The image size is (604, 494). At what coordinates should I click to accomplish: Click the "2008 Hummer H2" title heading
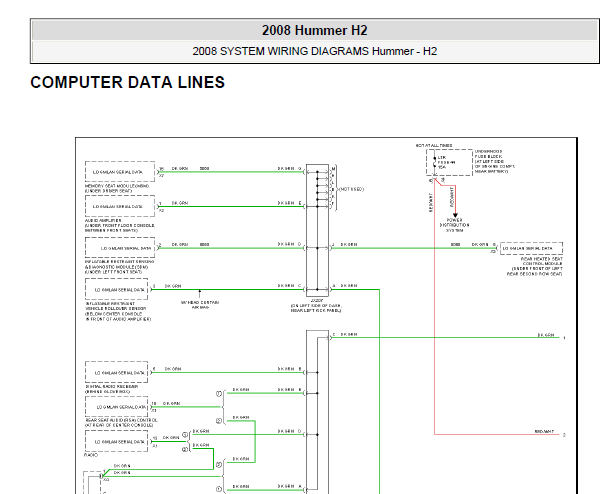coord(315,30)
